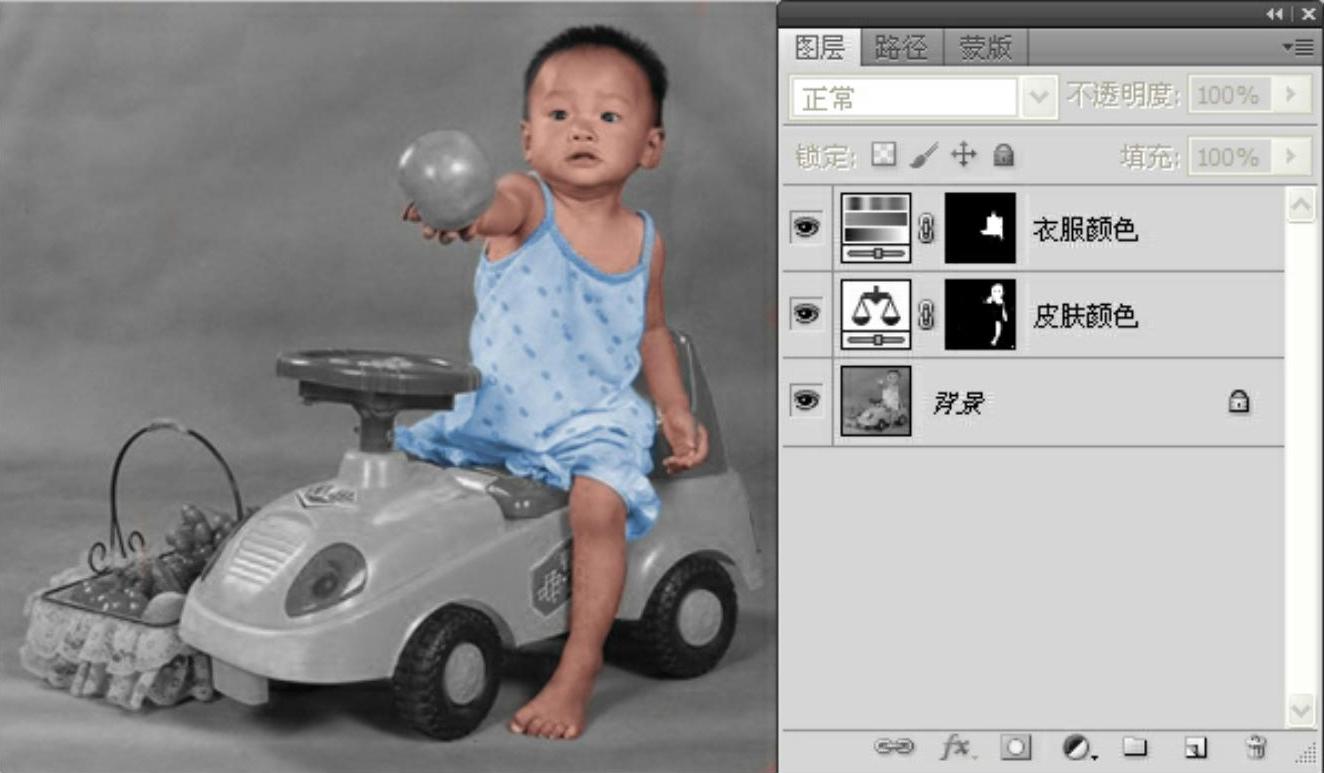Select the 皮肤颜色 layer mask thumbnail
Viewport: 1324px width, 773px height.
(x=980, y=314)
